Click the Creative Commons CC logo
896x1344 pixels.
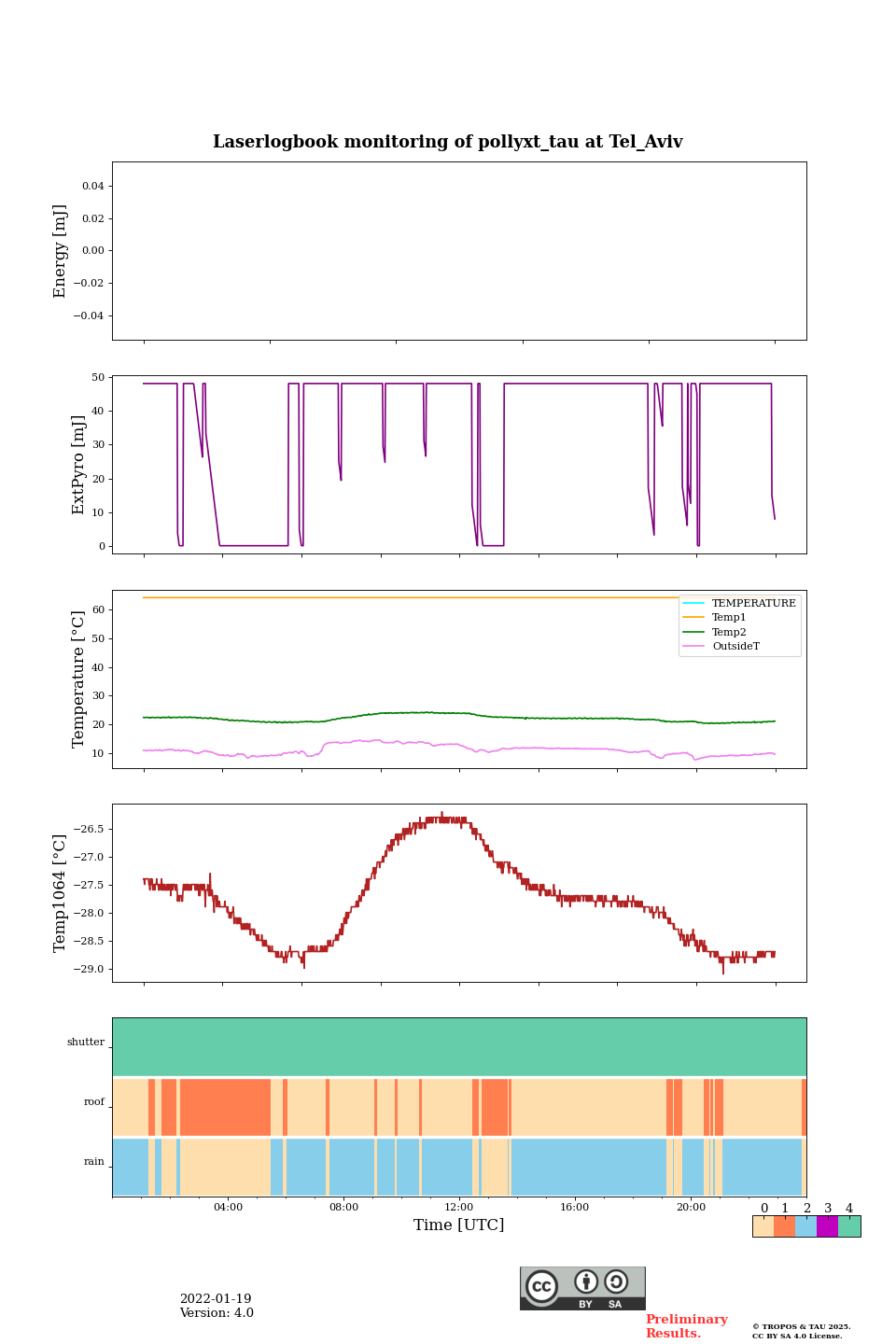(541, 1286)
